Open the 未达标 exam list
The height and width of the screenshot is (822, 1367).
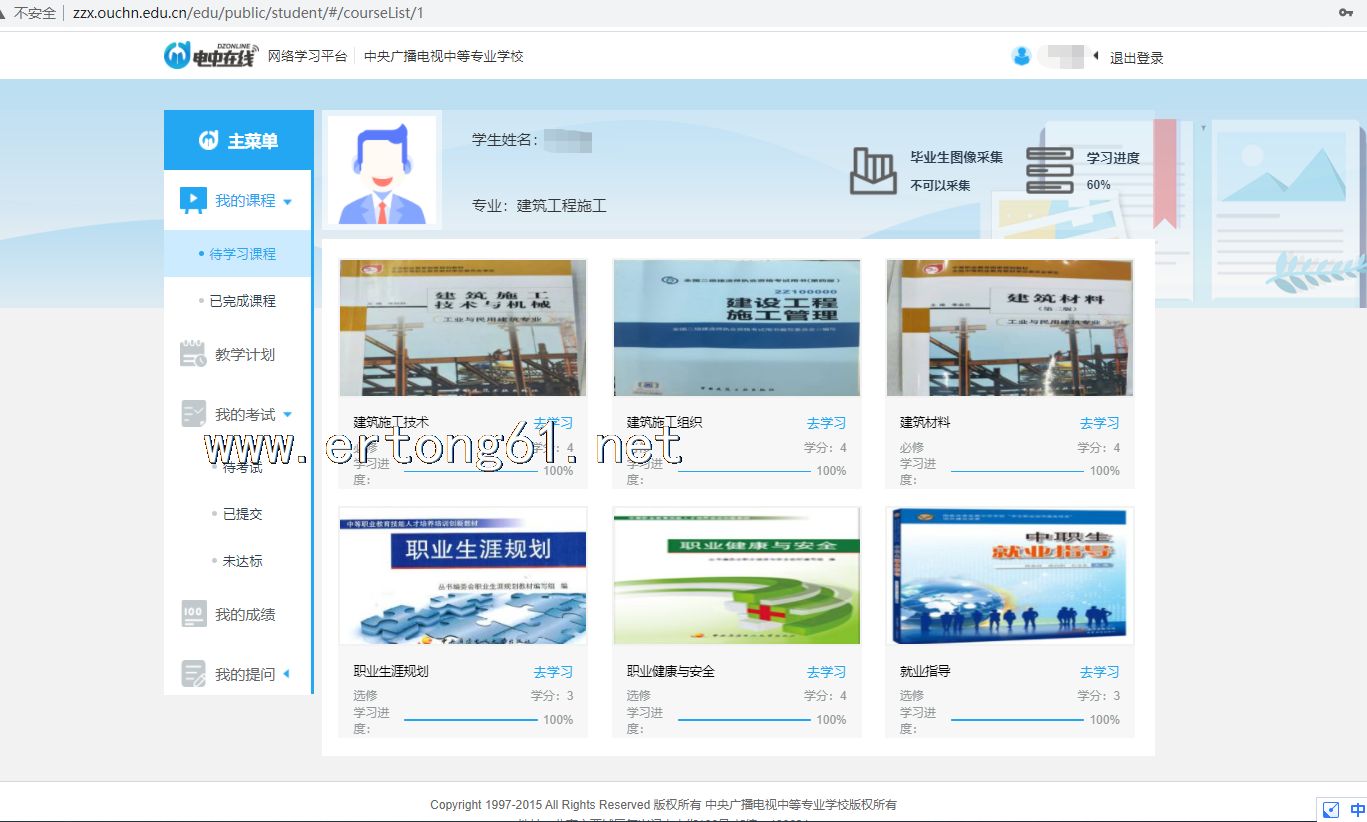(x=242, y=561)
